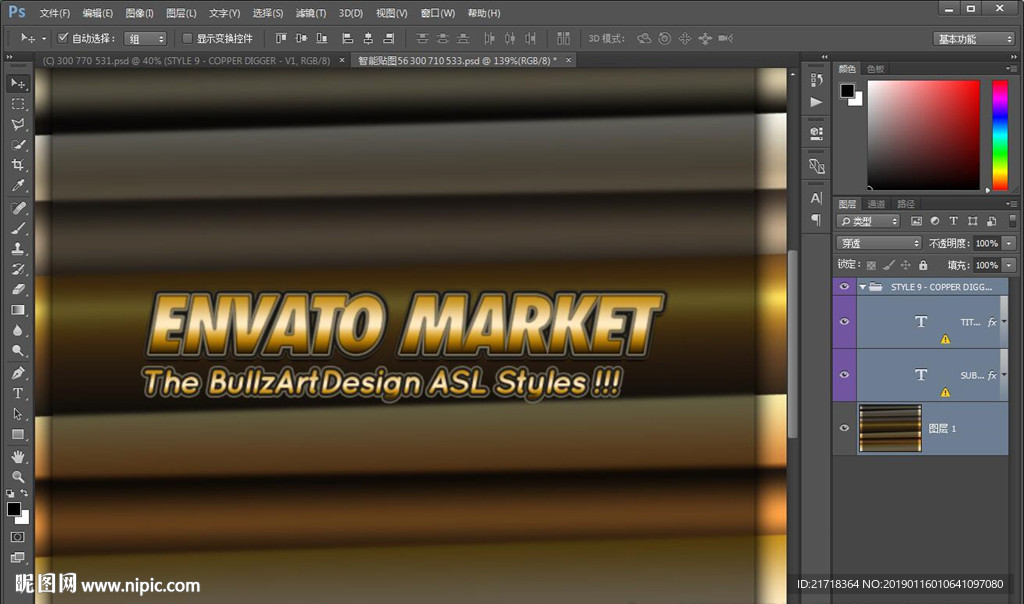1024x604 pixels.
Task: Open the Paragraph panel icon
Action: tap(816, 219)
